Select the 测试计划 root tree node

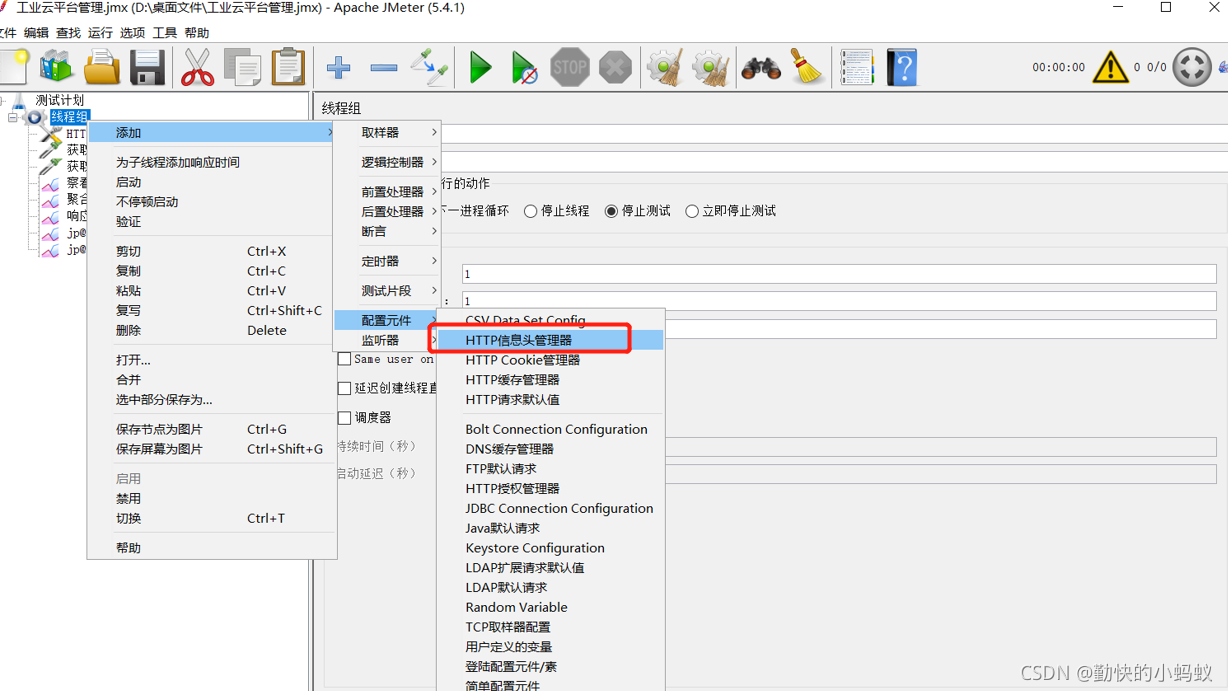(x=59, y=100)
